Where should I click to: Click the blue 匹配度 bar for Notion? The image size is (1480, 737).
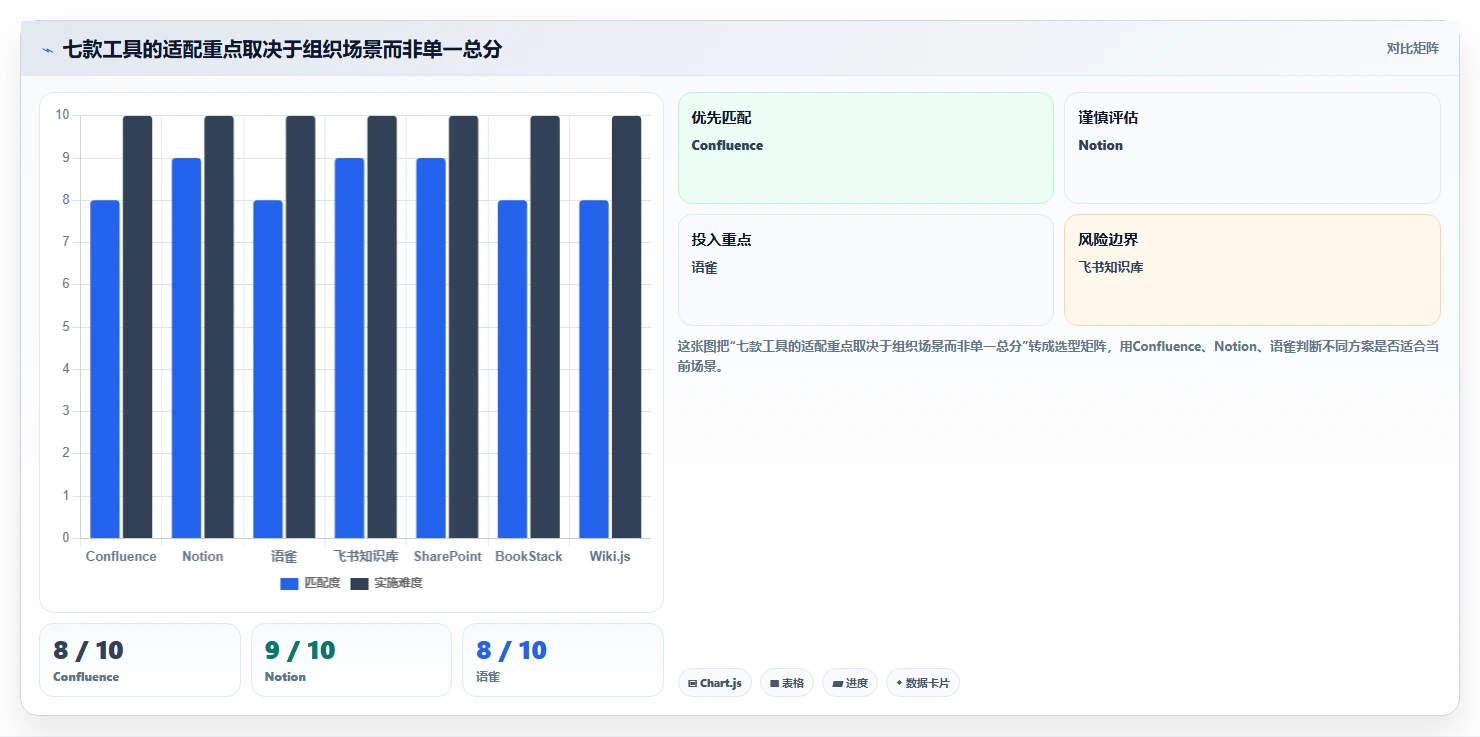pyautogui.click(x=186, y=348)
